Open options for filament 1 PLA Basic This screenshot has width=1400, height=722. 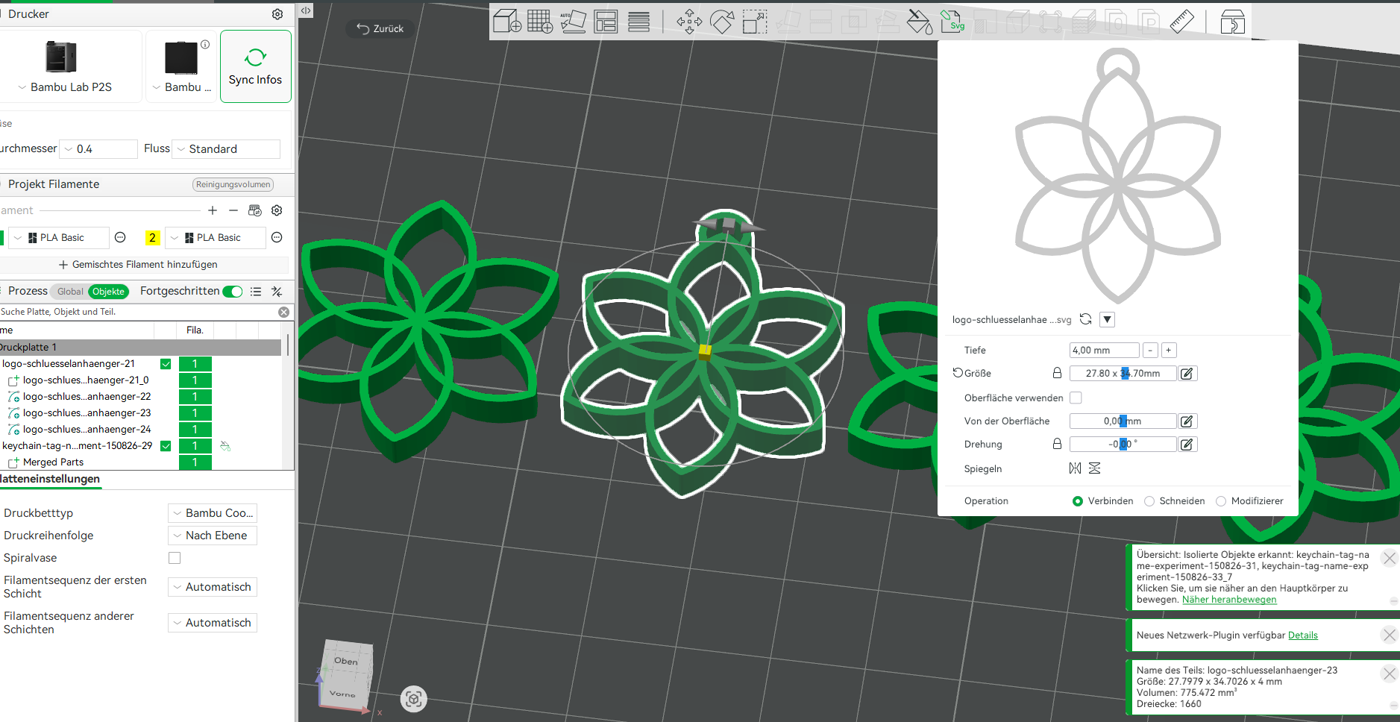click(x=120, y=237)
